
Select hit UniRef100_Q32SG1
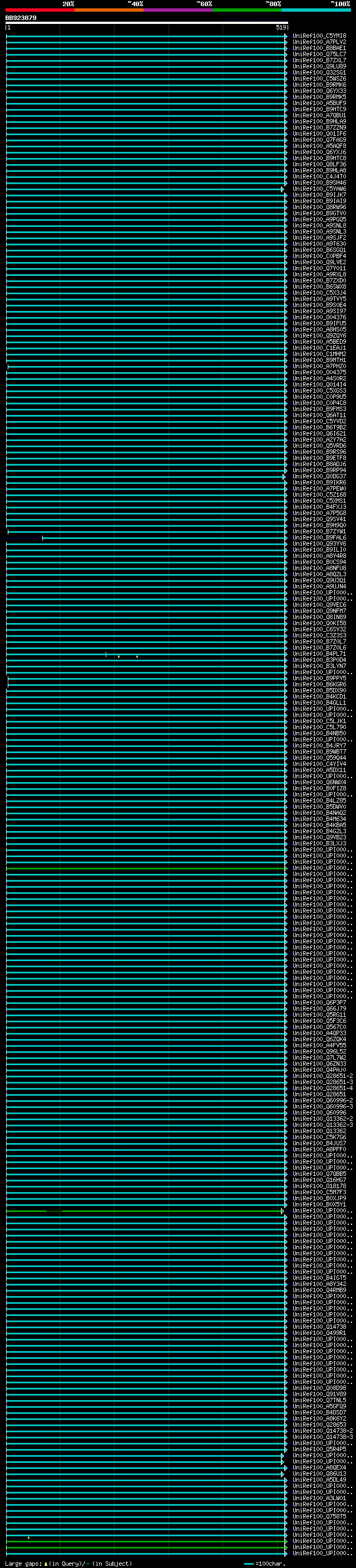319,72
